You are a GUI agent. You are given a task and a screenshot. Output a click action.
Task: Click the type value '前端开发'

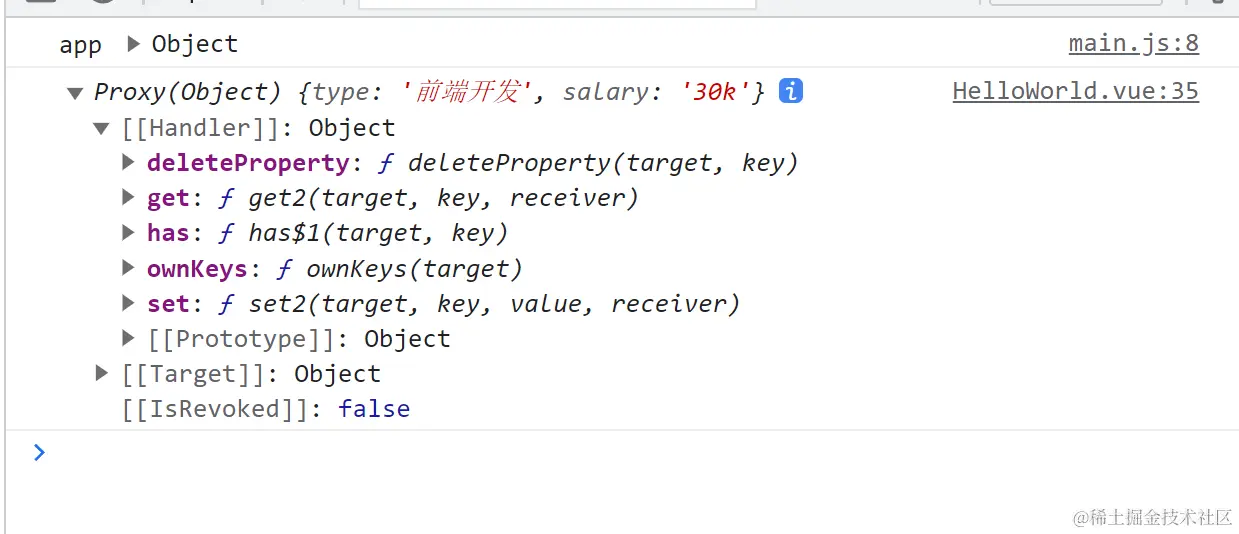(x=467, y=93)
